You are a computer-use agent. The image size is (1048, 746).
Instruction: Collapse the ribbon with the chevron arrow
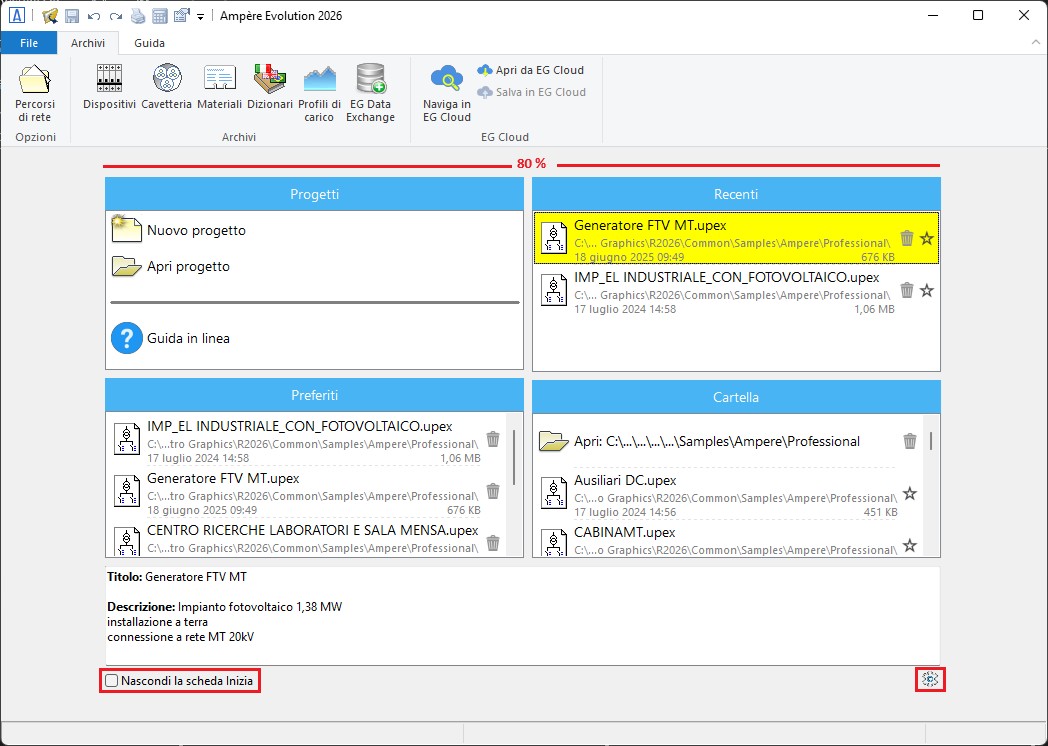coord(1035,43)
